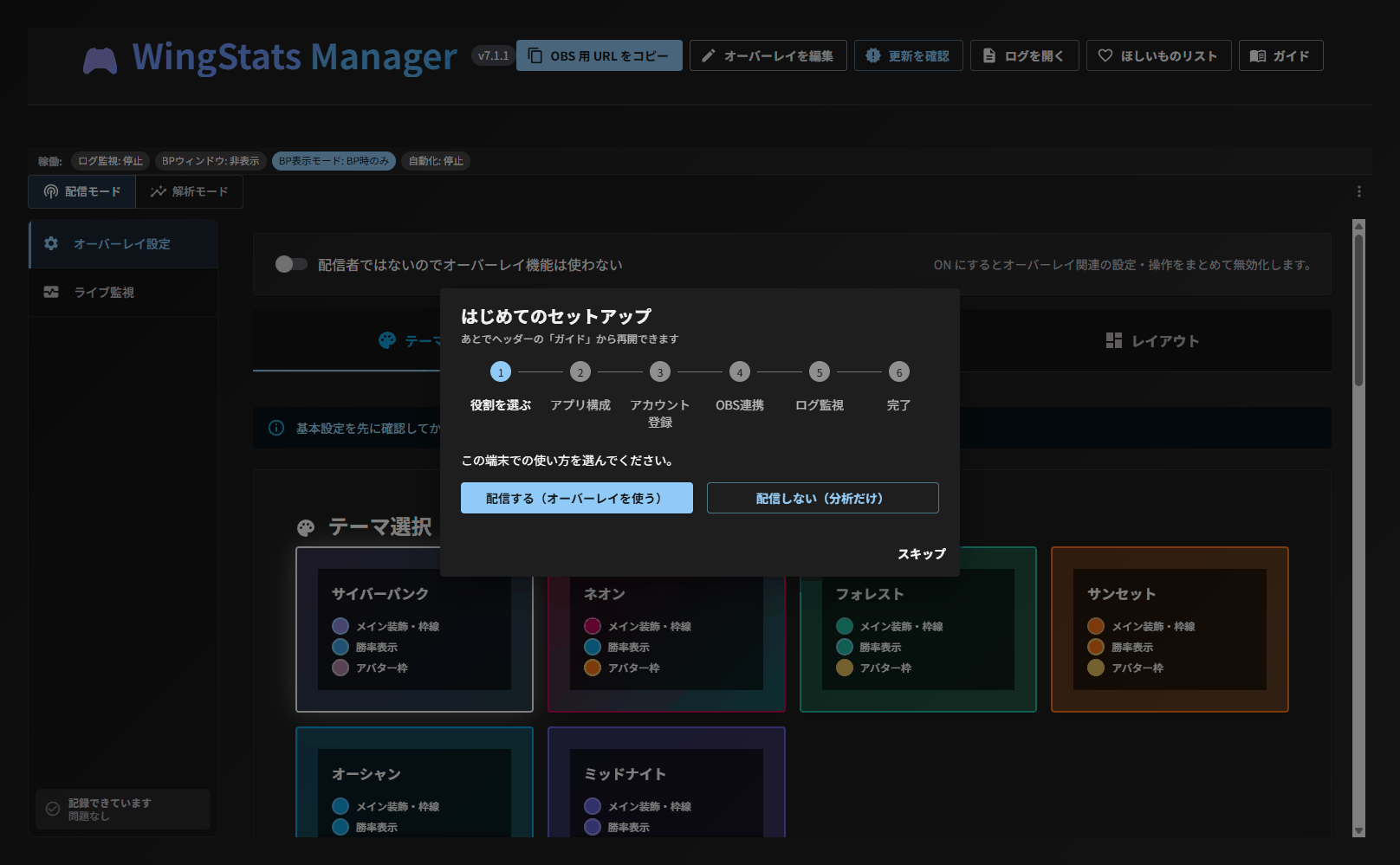1400x865 pixels.
Task: Open the three-dot more options menu
Action: click(1358, 191)
